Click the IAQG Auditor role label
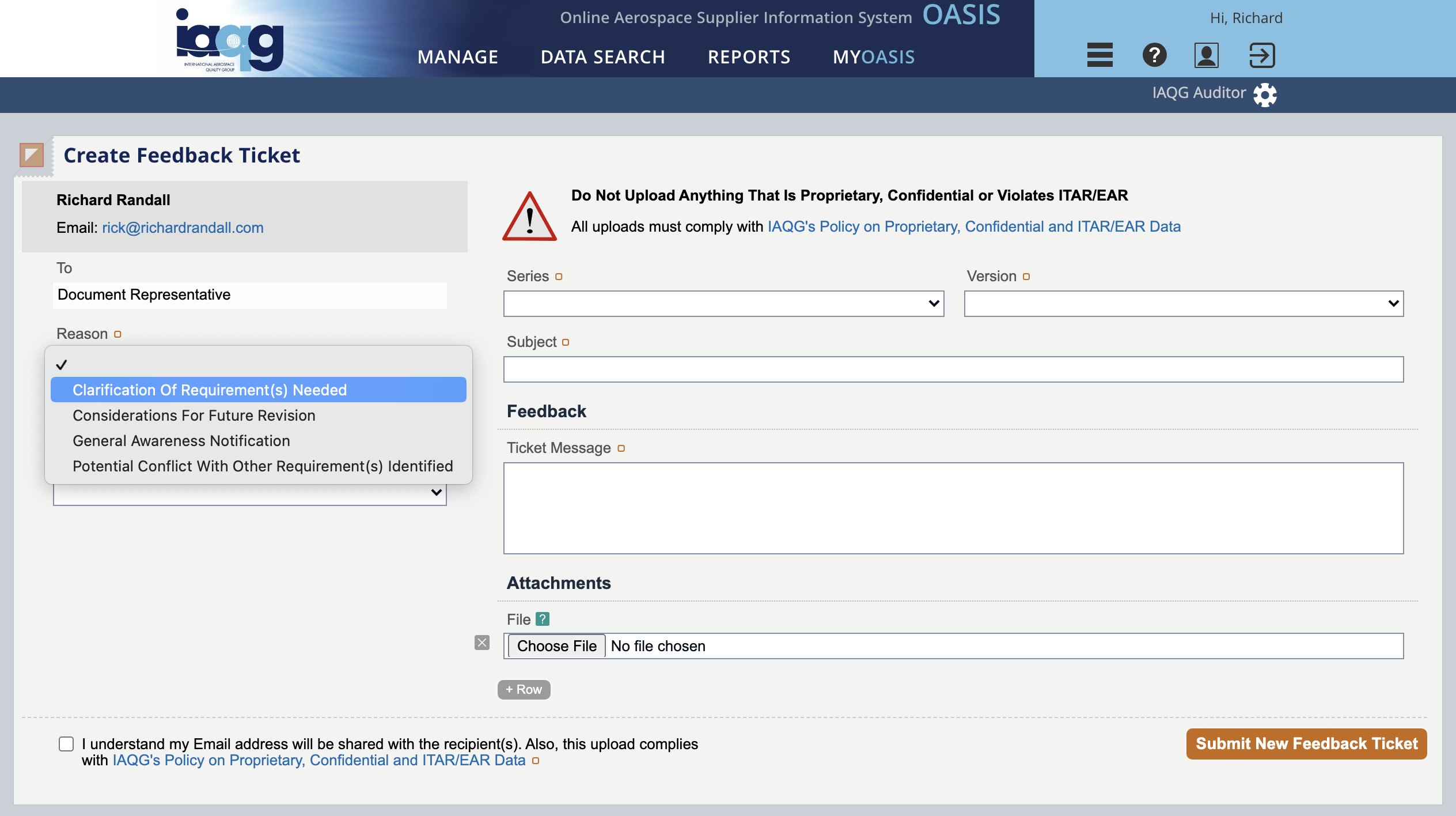The image size is (1456, 816). click(x=1199, y=93)
